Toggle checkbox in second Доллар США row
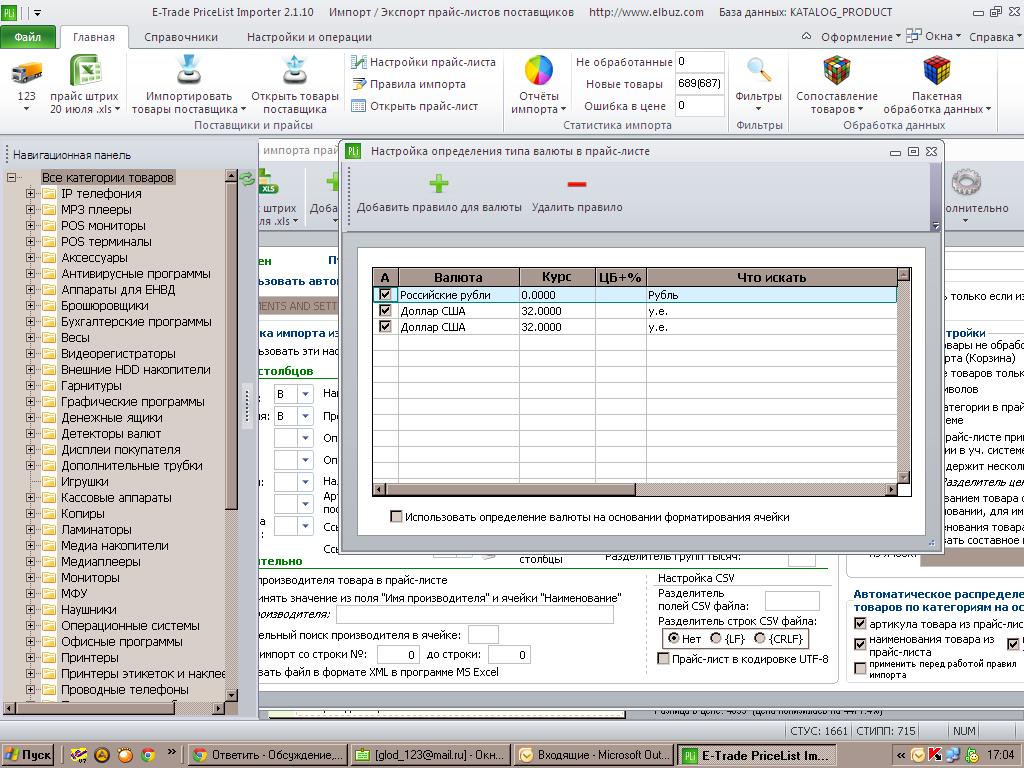 click(385, 327)
